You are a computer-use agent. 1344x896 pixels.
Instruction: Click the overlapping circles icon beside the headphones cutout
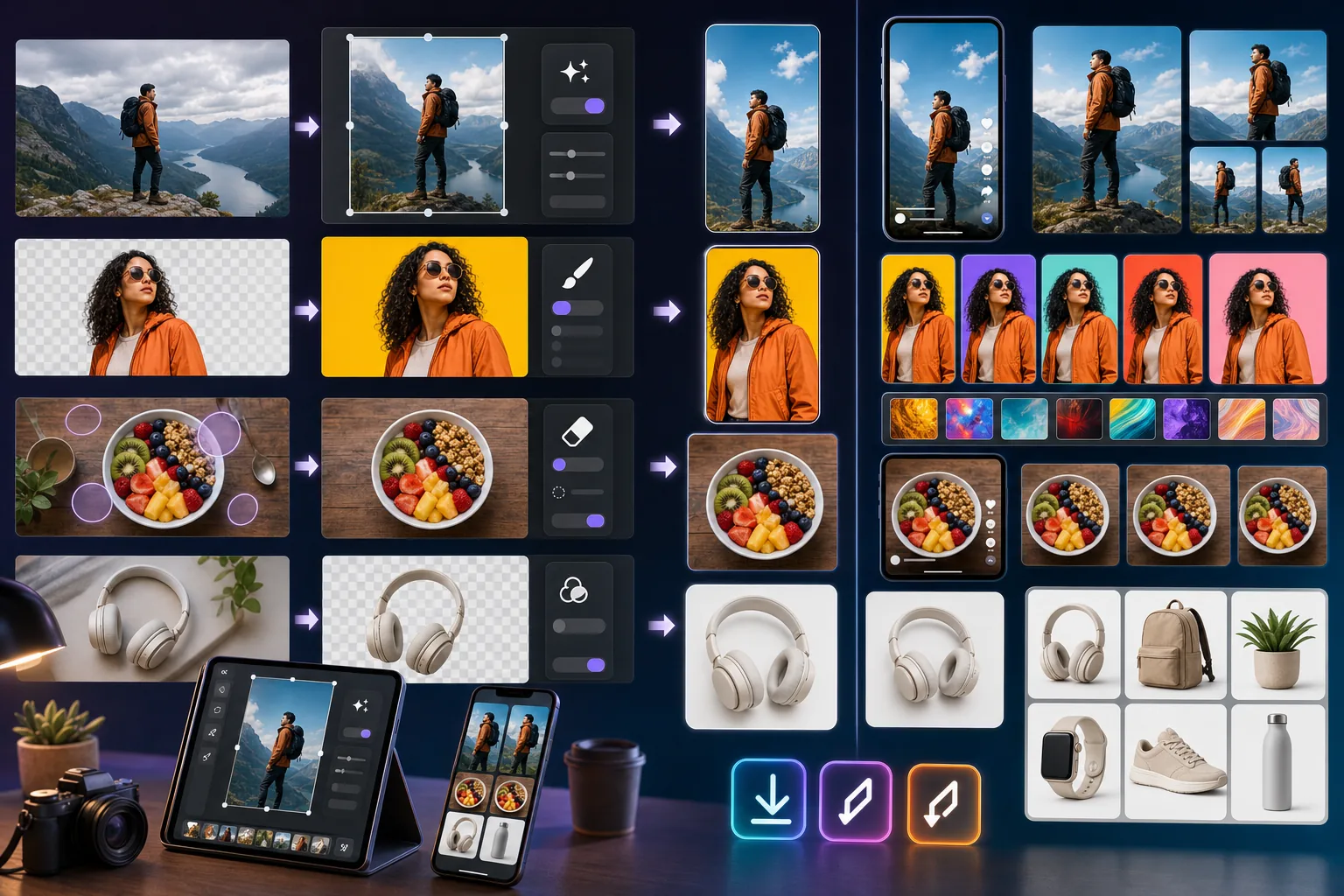573,591
